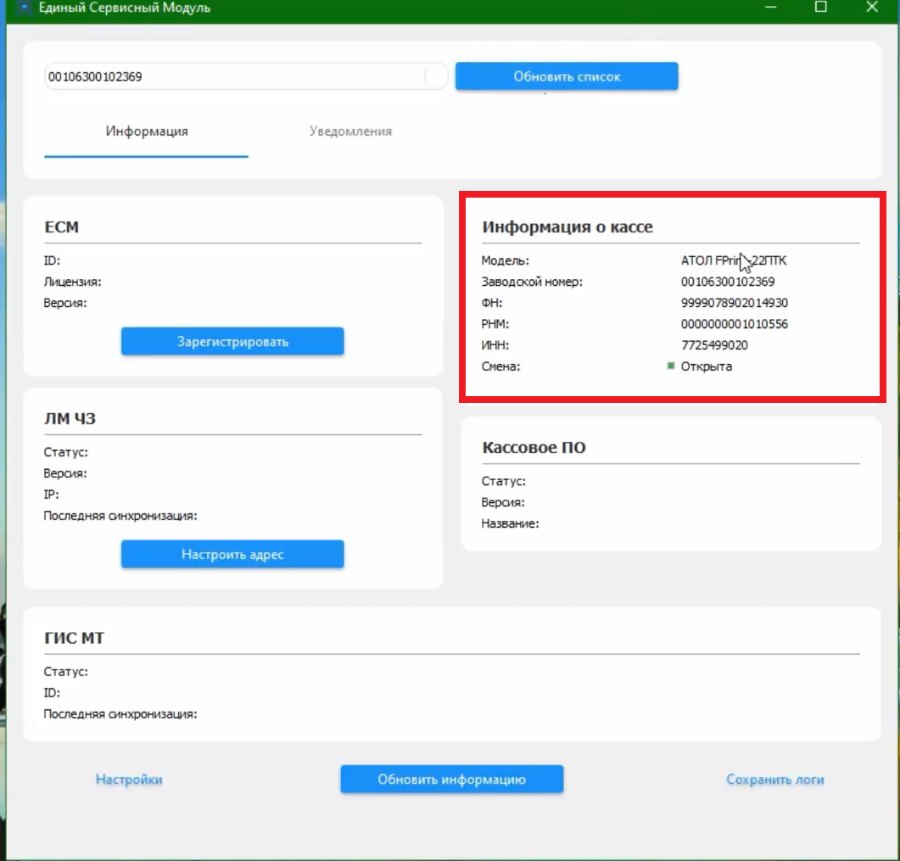Click the "ID:" label in ГИС МТ
900x861 pixels.
pos(52,693)
